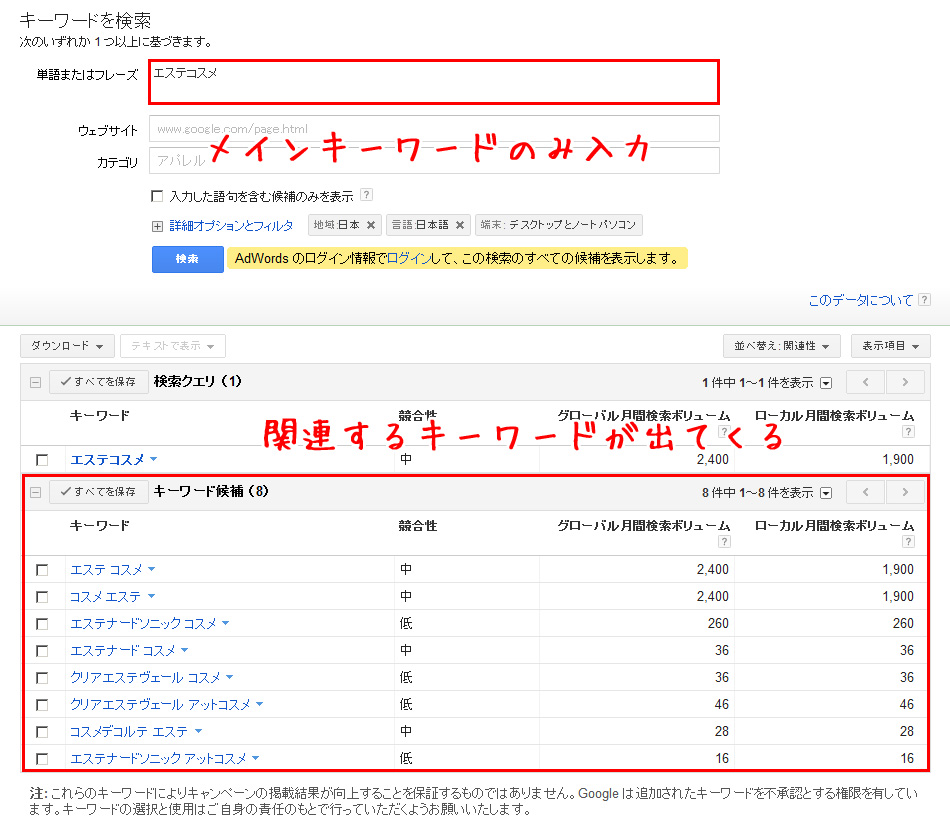Click the ウェブサイト URL input field
Viewport: 950px width, 828px height.
tap(434, 129)
